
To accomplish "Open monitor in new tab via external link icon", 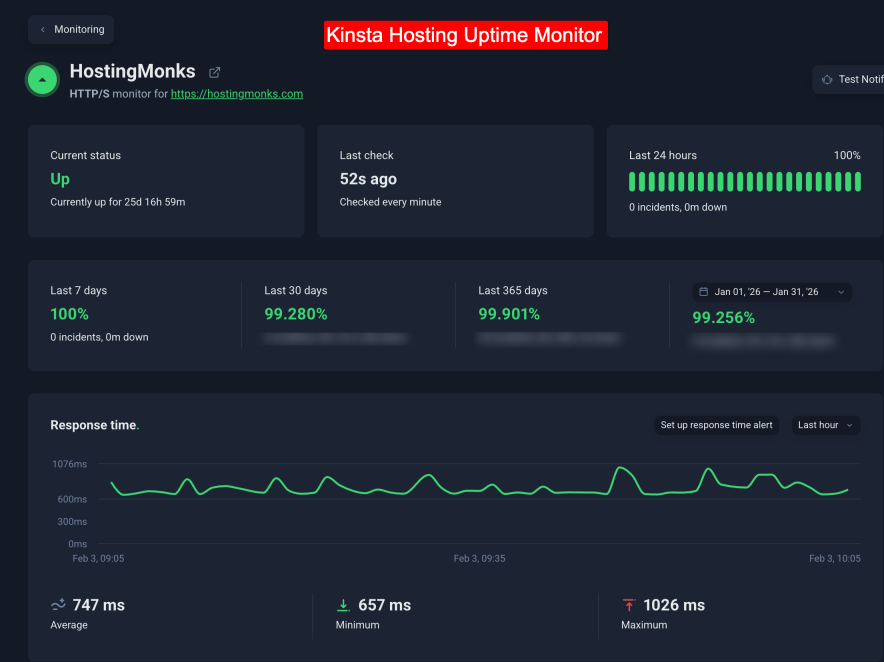I will (214, 72).
